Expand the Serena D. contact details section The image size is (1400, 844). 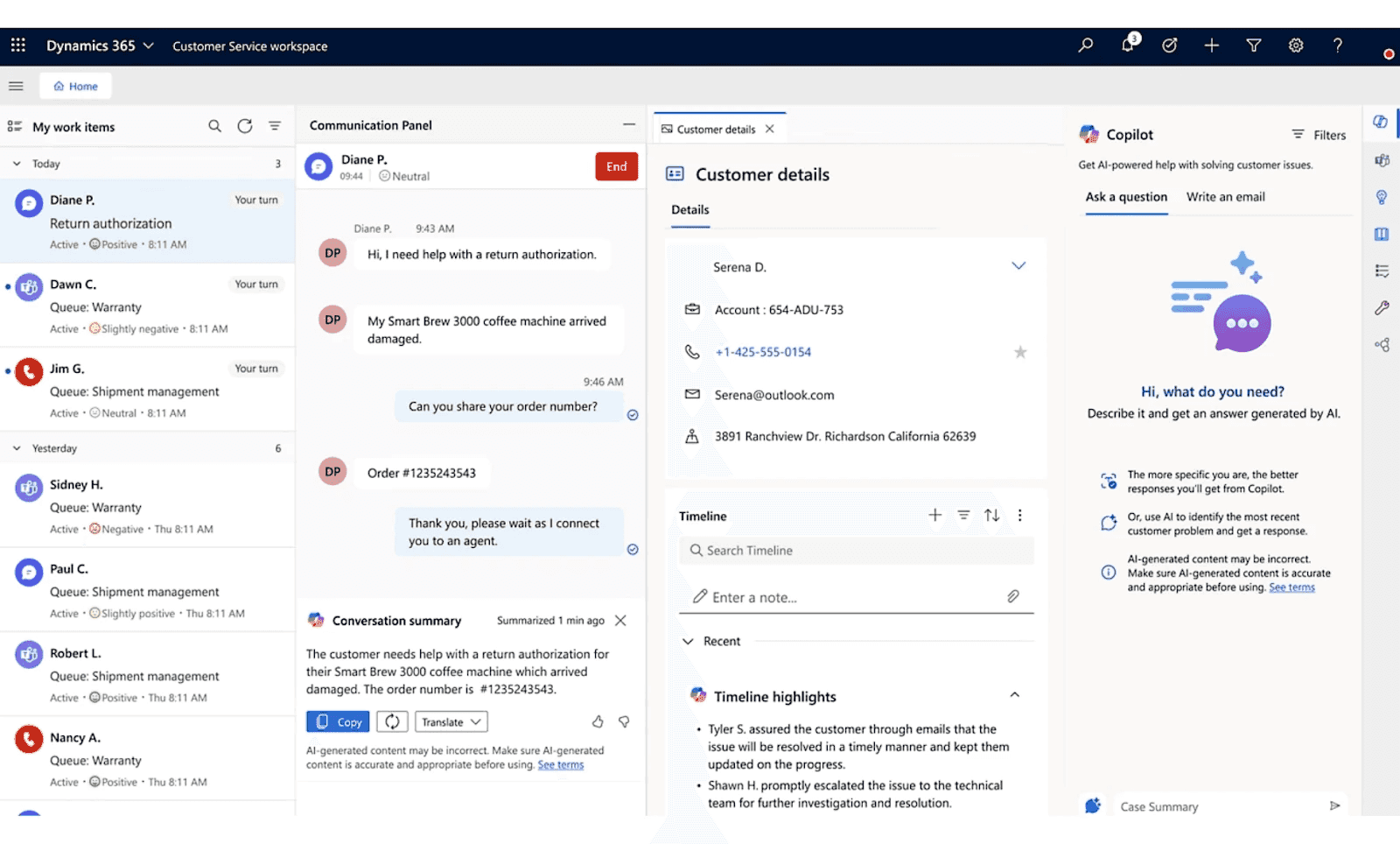[1018, 265]
